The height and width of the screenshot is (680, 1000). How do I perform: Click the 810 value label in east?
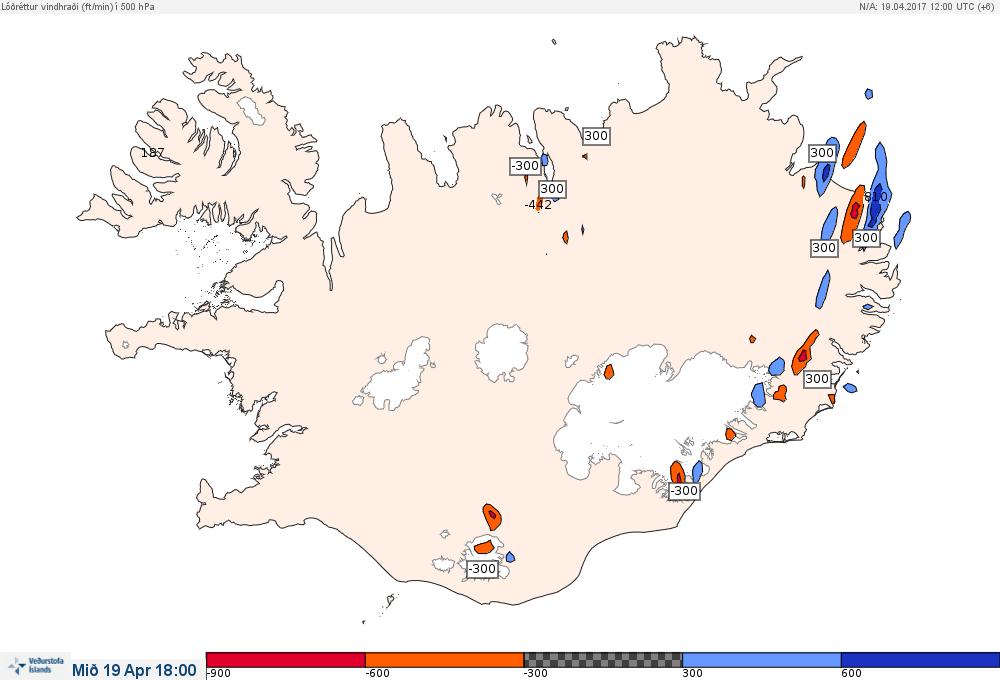click(875, 196)
